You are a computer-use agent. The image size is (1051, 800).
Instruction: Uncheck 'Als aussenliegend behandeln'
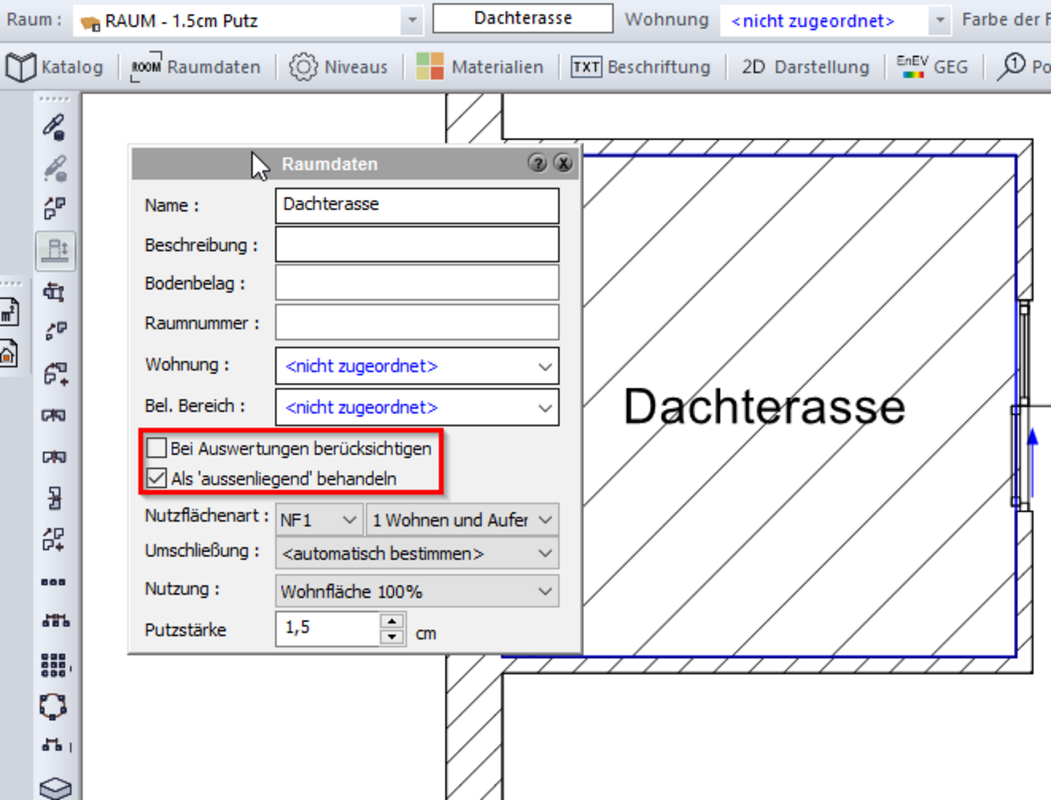(x=155, y=477)
